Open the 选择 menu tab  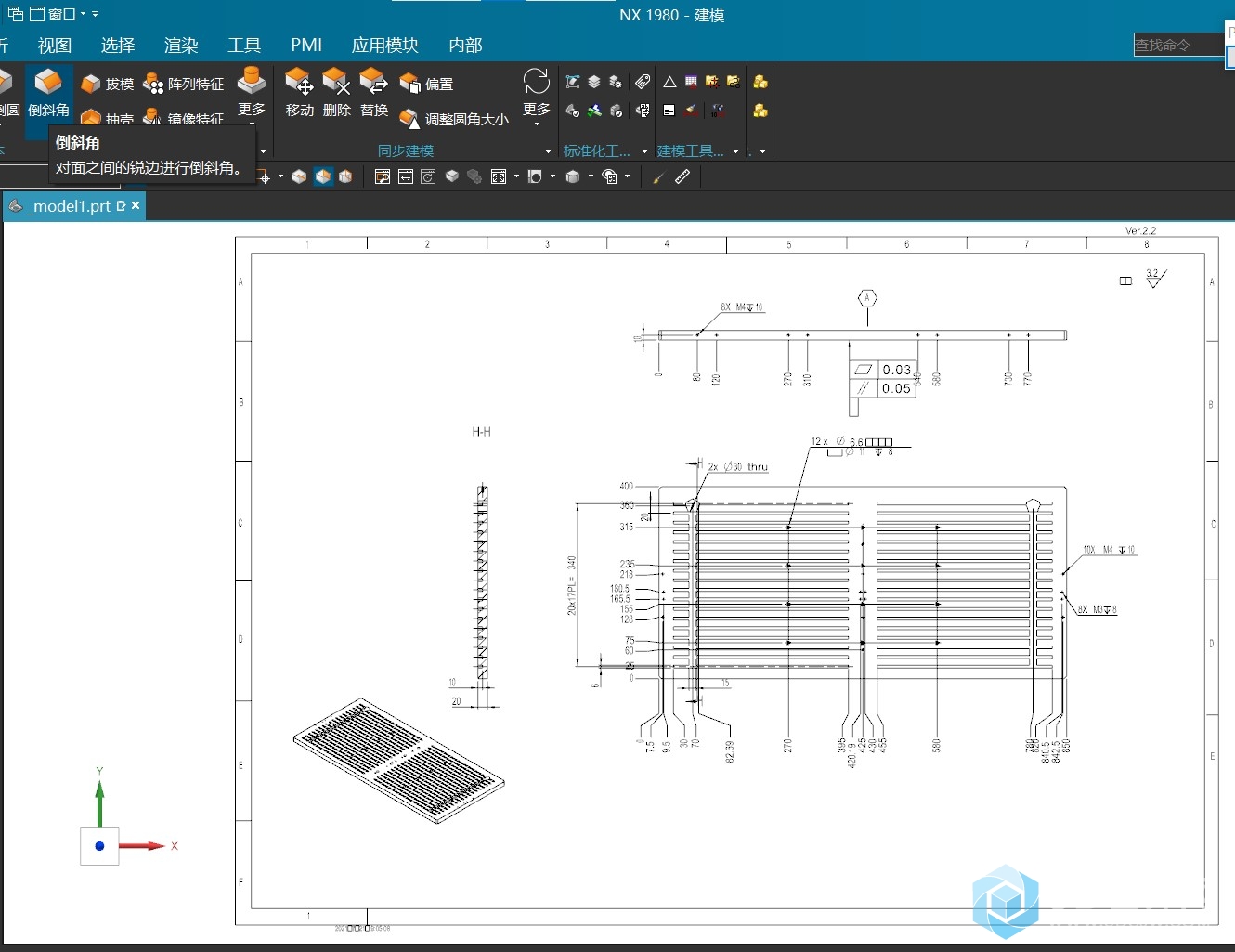coord(118,45)
